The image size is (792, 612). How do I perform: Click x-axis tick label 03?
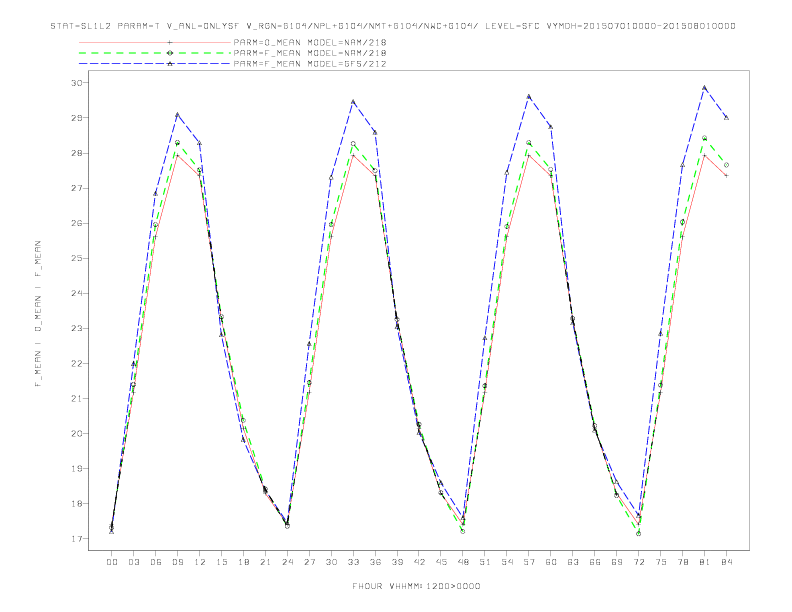(133, 562)
